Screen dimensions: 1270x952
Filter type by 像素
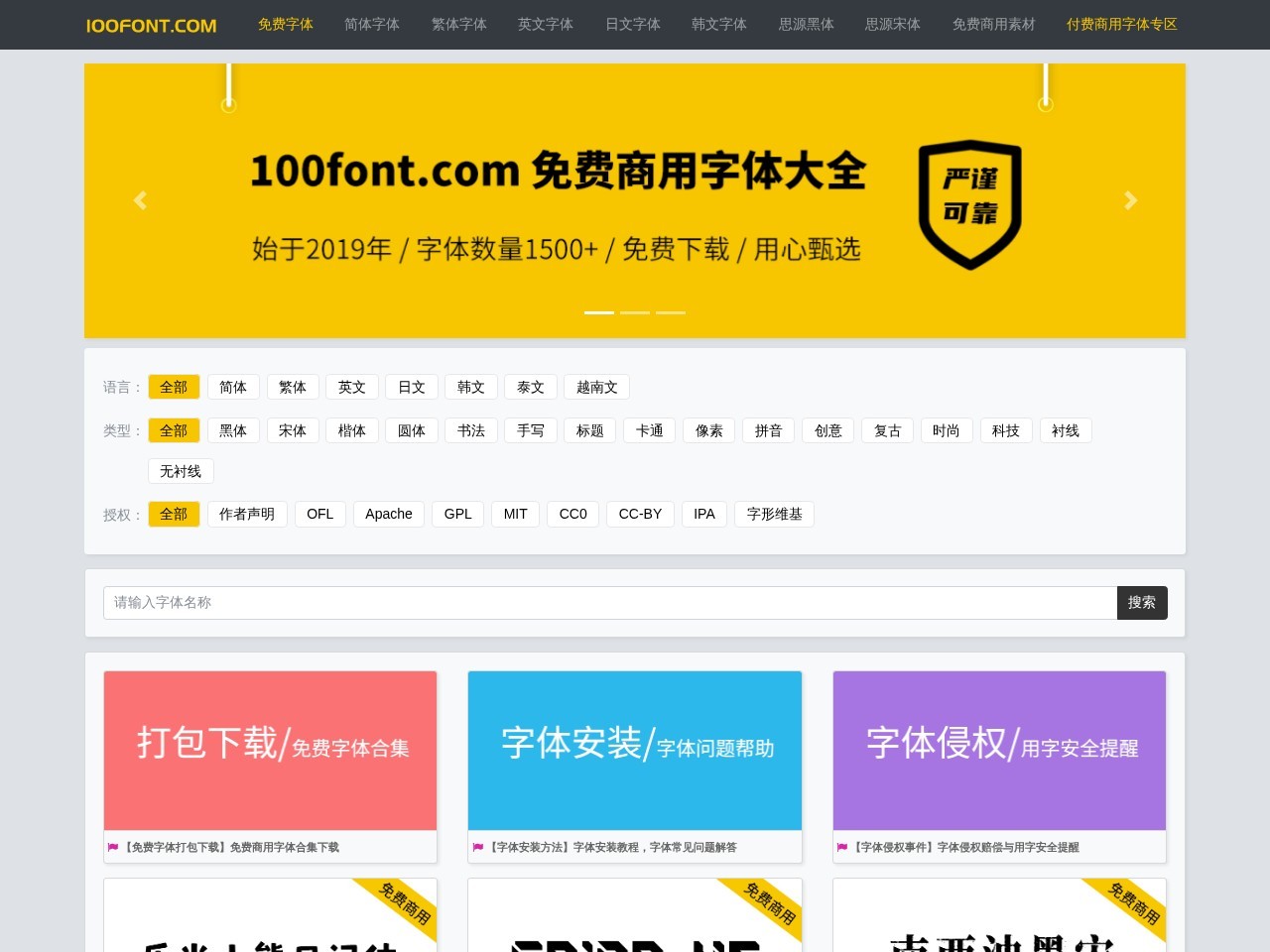tap(709, 430)
